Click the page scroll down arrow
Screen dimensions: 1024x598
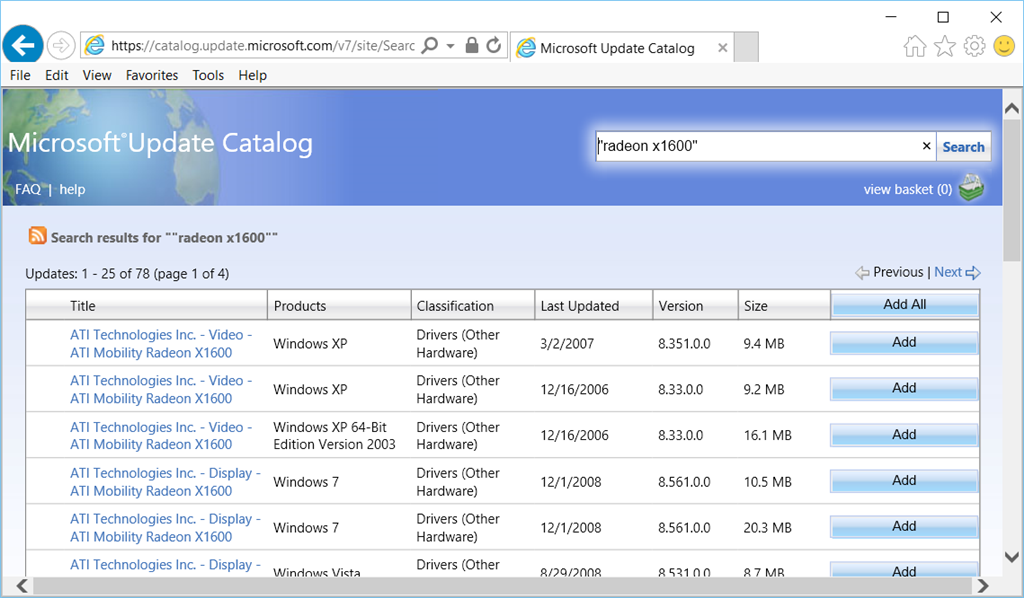(x=1012, y=557)
